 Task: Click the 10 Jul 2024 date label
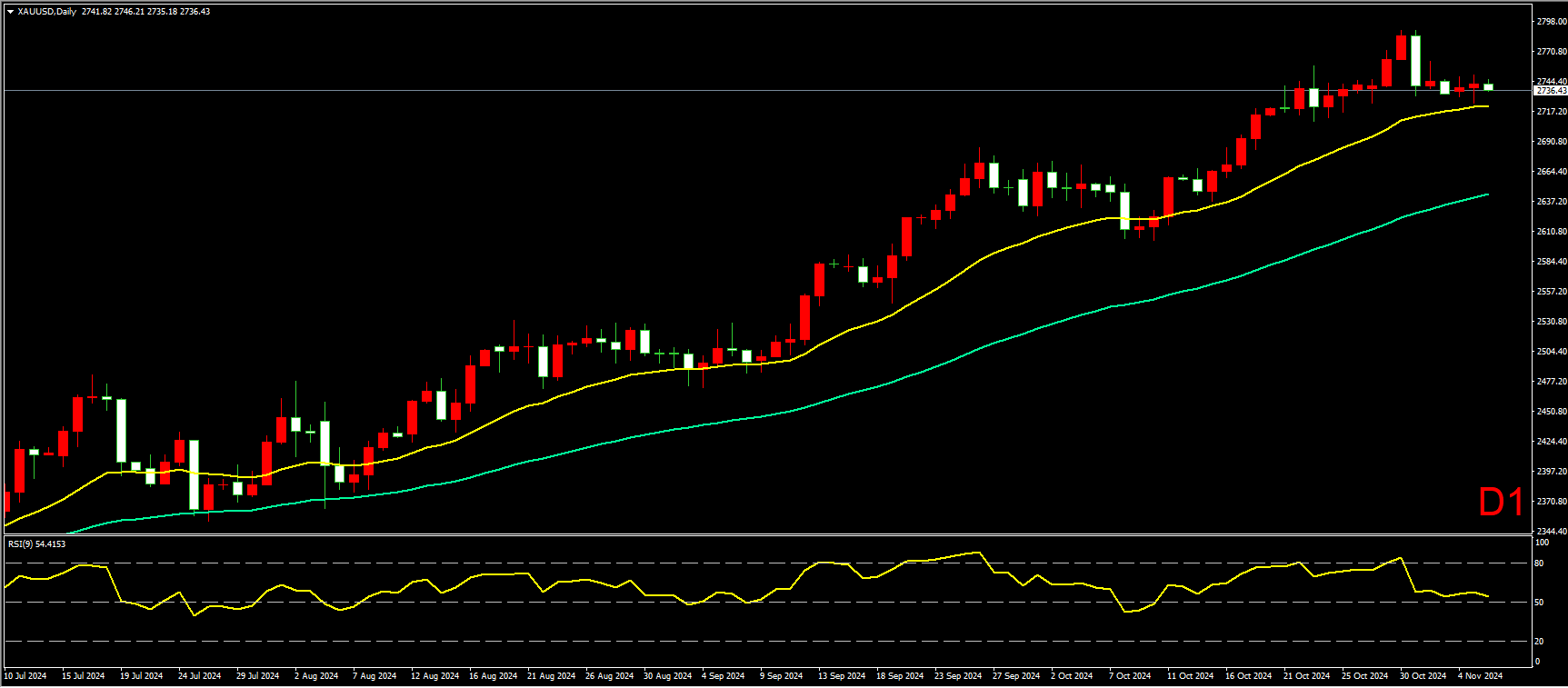click(x=25, y=676)
